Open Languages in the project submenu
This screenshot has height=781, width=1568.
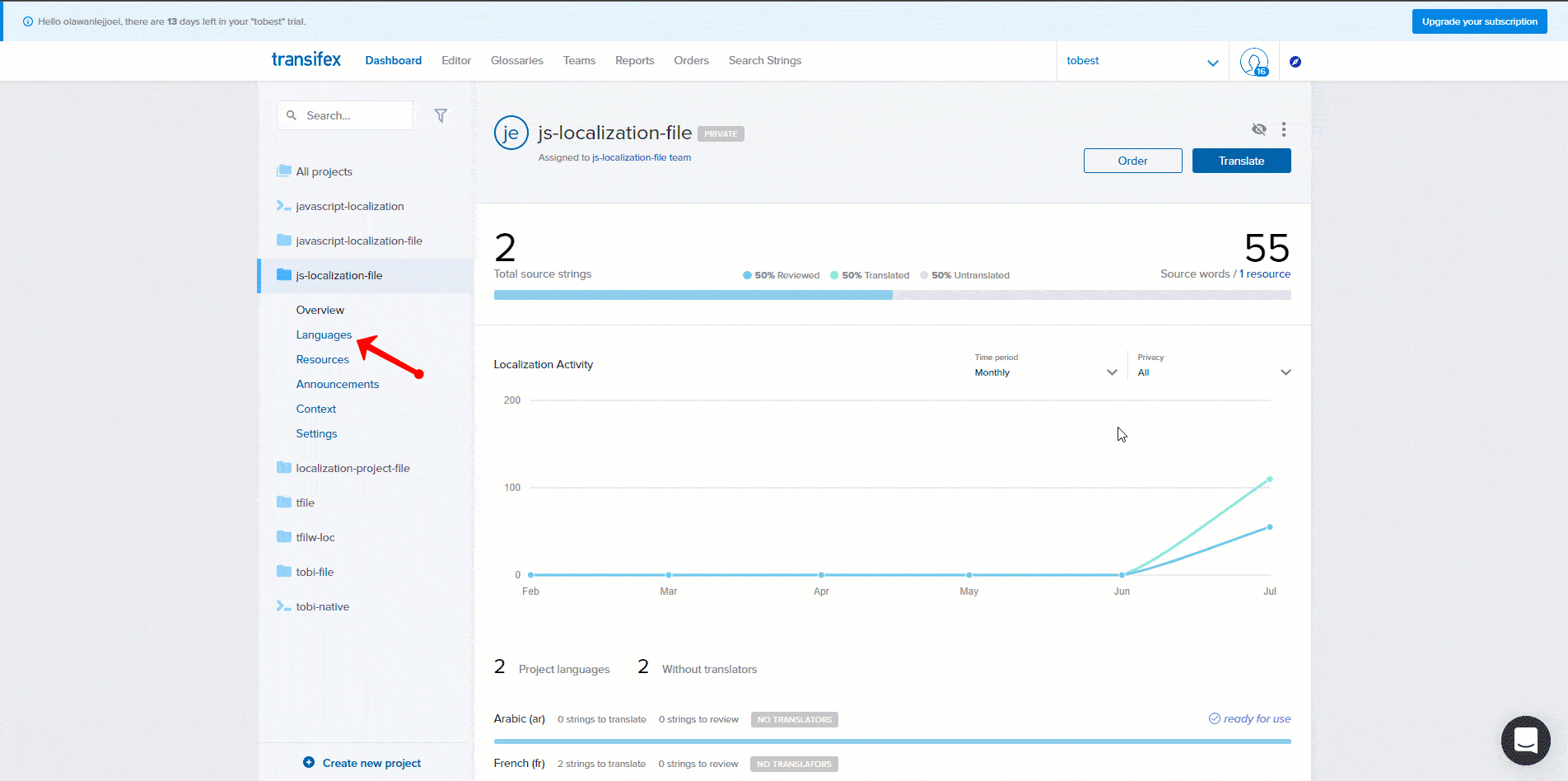click(324, 335)
